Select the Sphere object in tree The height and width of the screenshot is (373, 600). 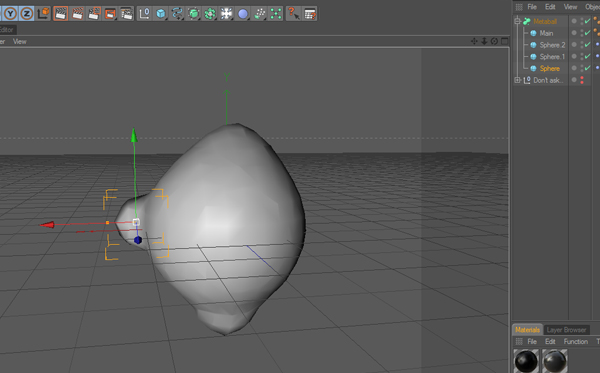549,68
